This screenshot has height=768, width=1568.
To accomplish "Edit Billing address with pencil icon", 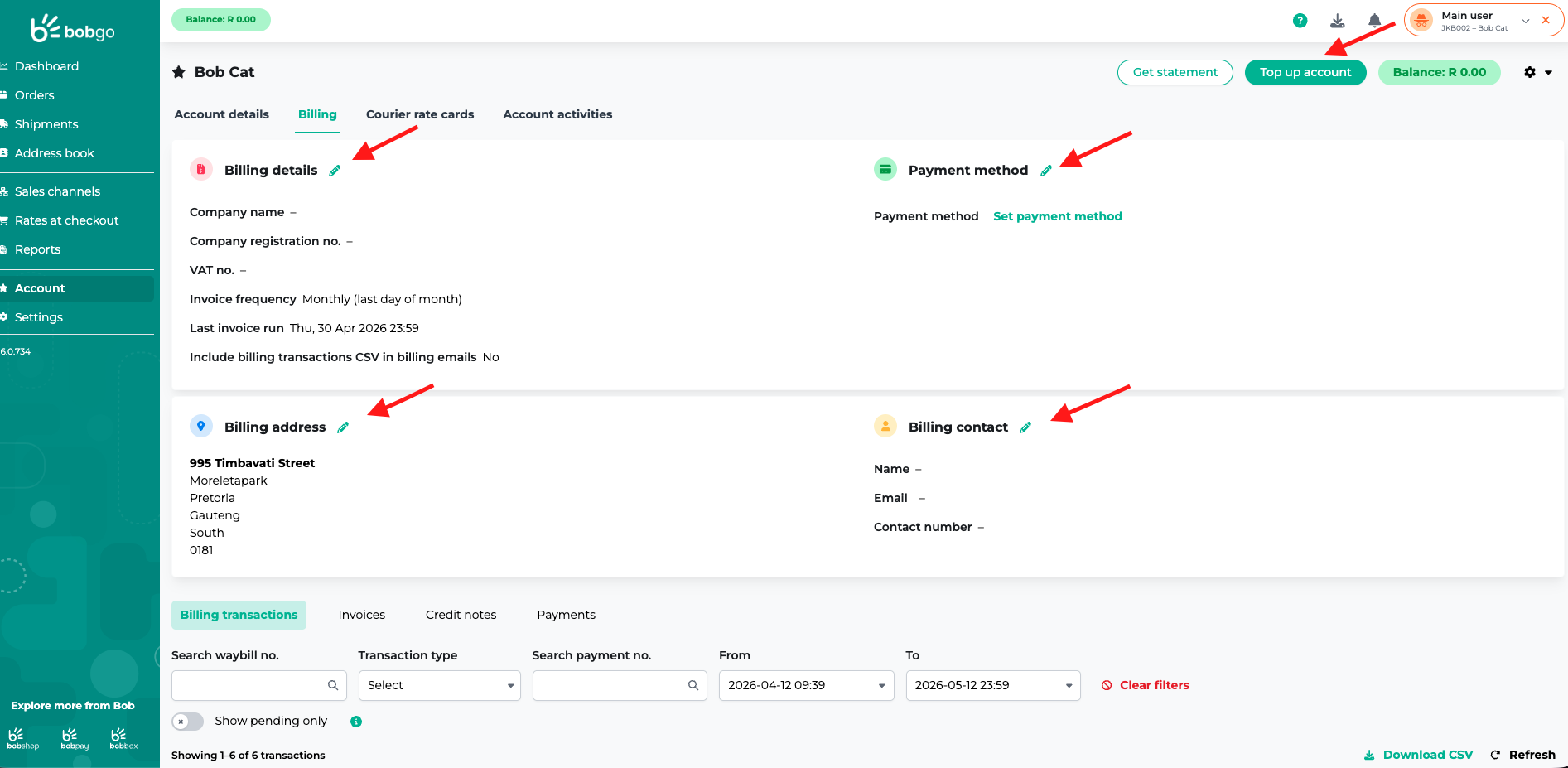I will point(343,427).
